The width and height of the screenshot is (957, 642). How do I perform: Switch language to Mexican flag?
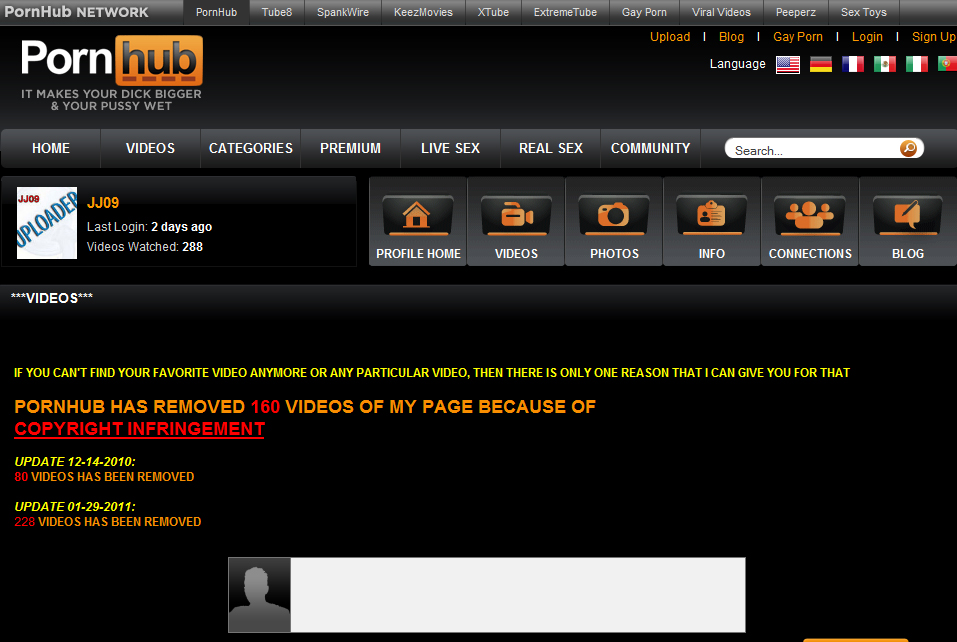click(885, 64)
